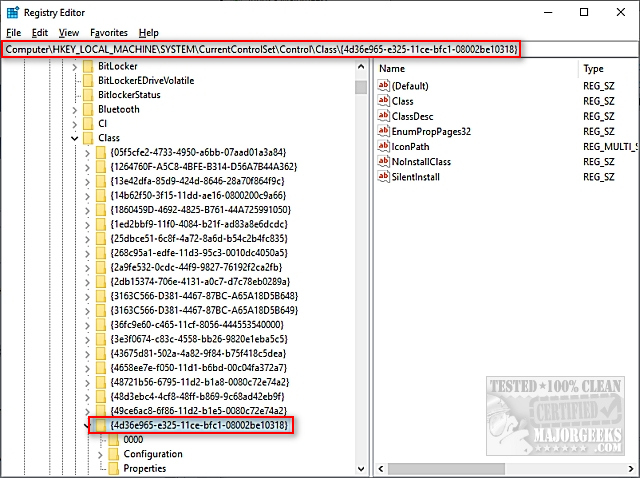Expand the {43675d81-502a-4a82-9f84-b75f418c5dea} key
Viewport: 640px width, 478px height.
point(87,354)
